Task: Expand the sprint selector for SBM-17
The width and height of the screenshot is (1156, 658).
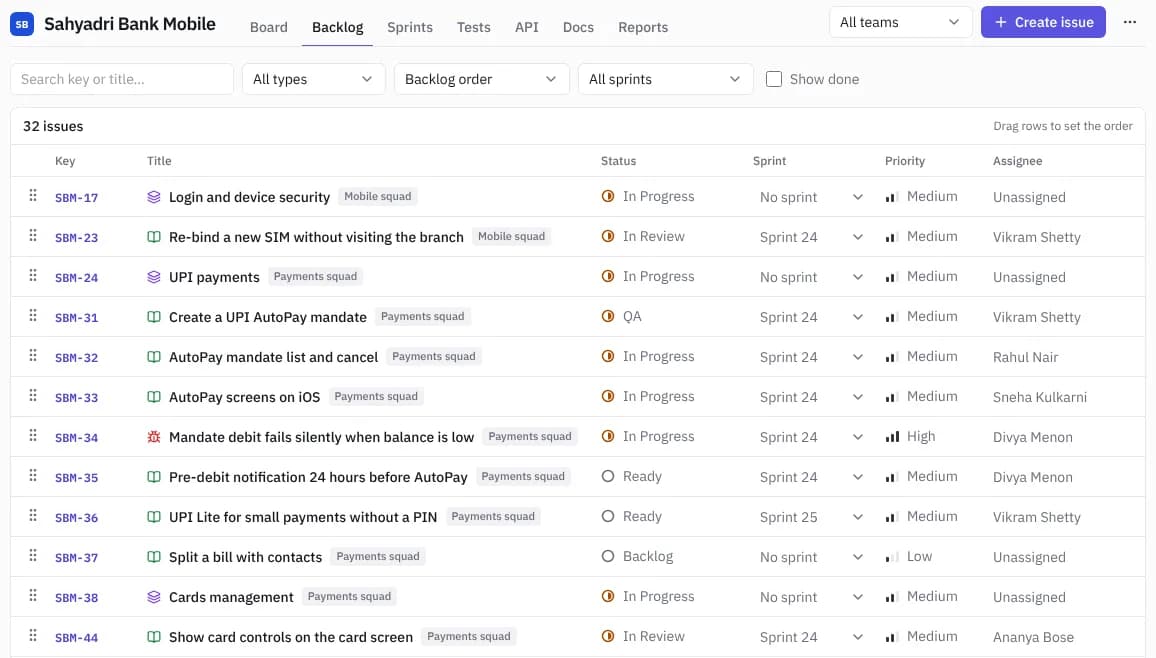Action: [x=811, y=197]
